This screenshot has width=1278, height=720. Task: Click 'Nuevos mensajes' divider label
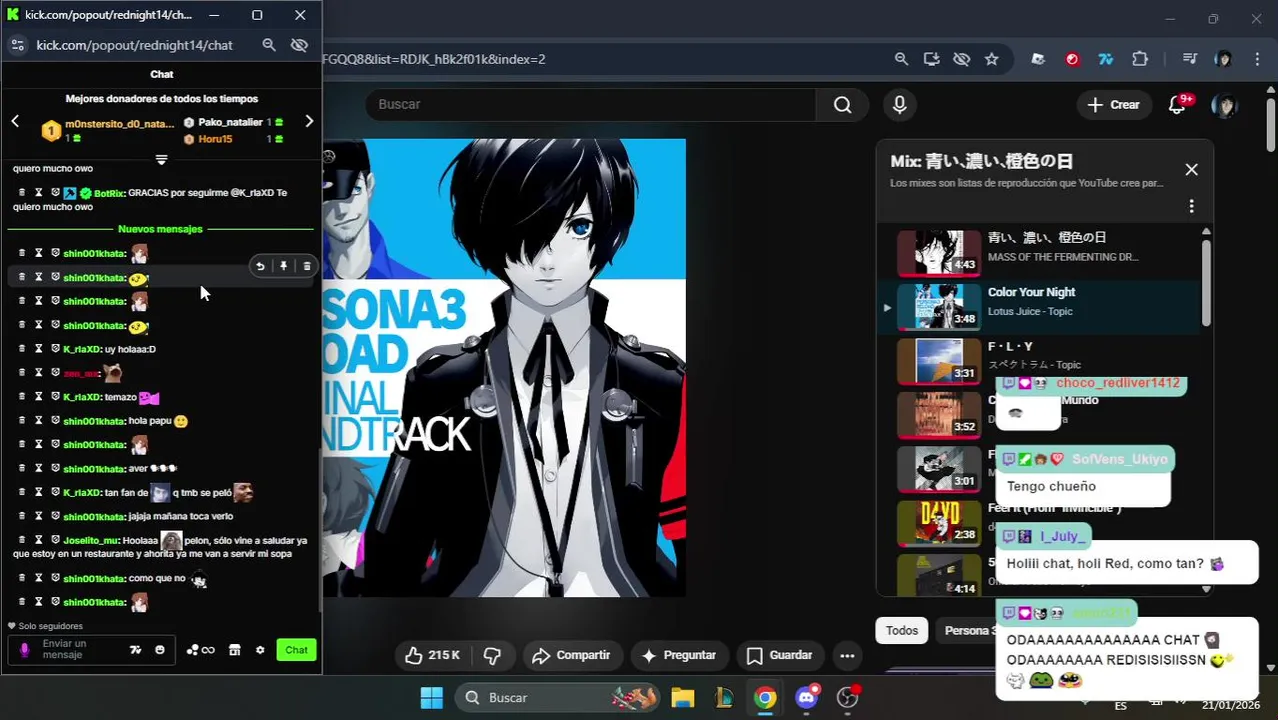[x=160, y=229]
